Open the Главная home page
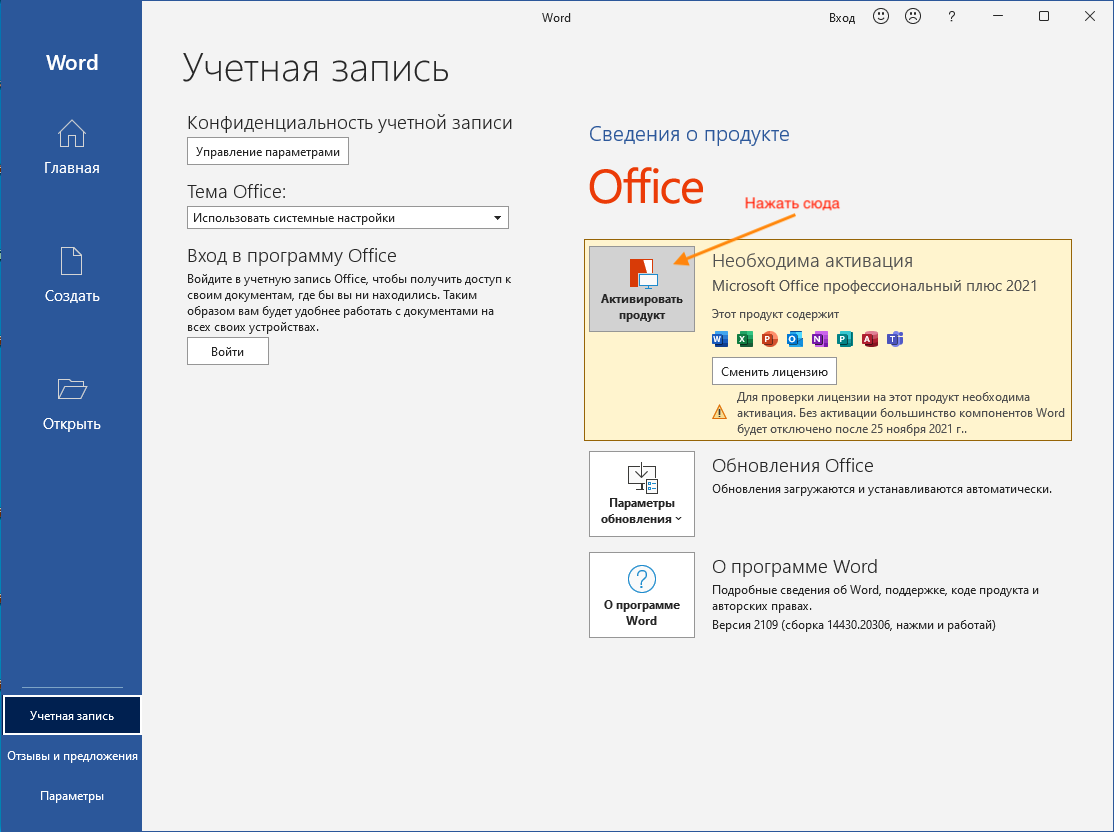The image size is (1114, 832). click(72, 148)
